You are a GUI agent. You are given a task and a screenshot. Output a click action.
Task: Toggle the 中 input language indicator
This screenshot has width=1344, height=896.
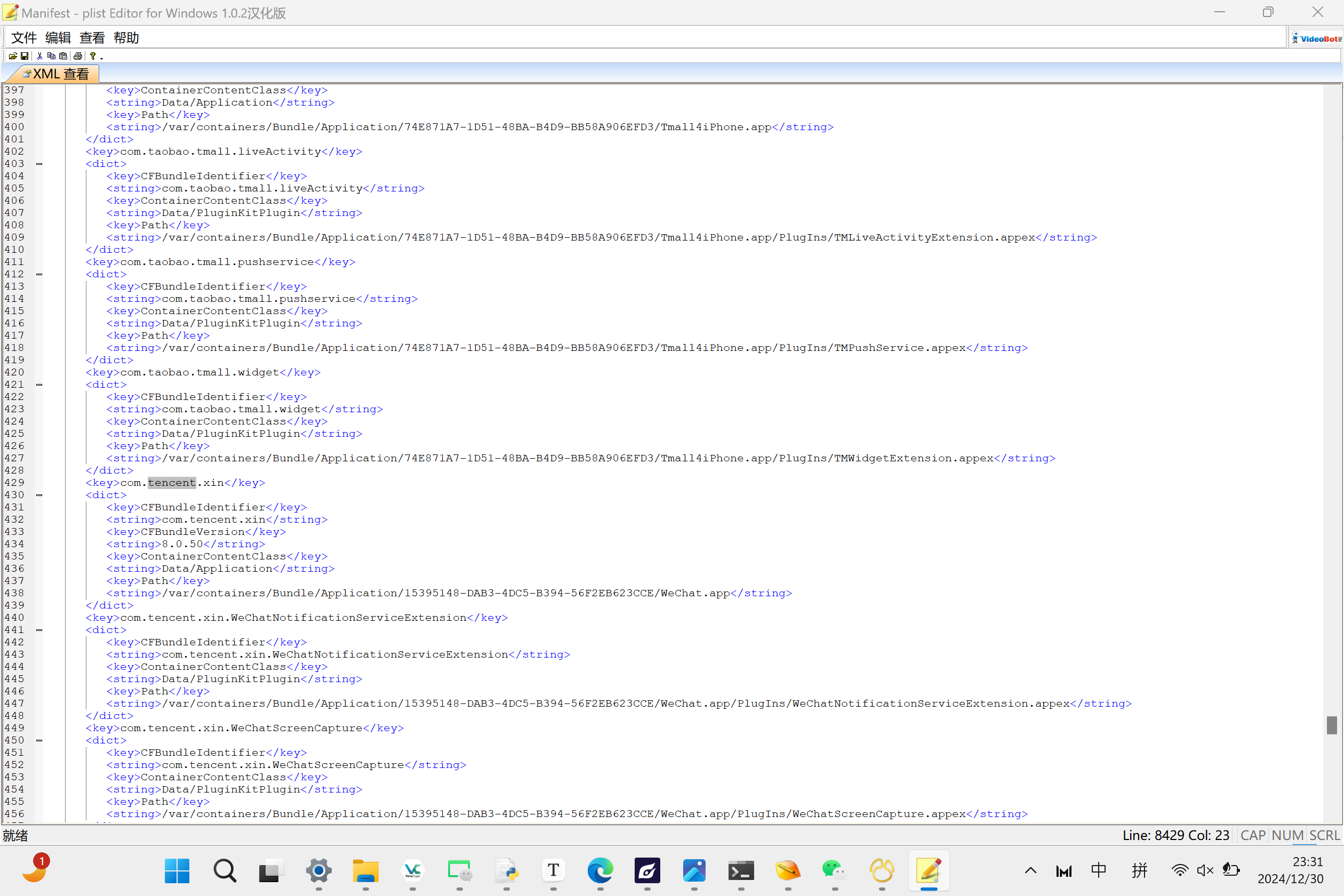[x=1098, y=870]
